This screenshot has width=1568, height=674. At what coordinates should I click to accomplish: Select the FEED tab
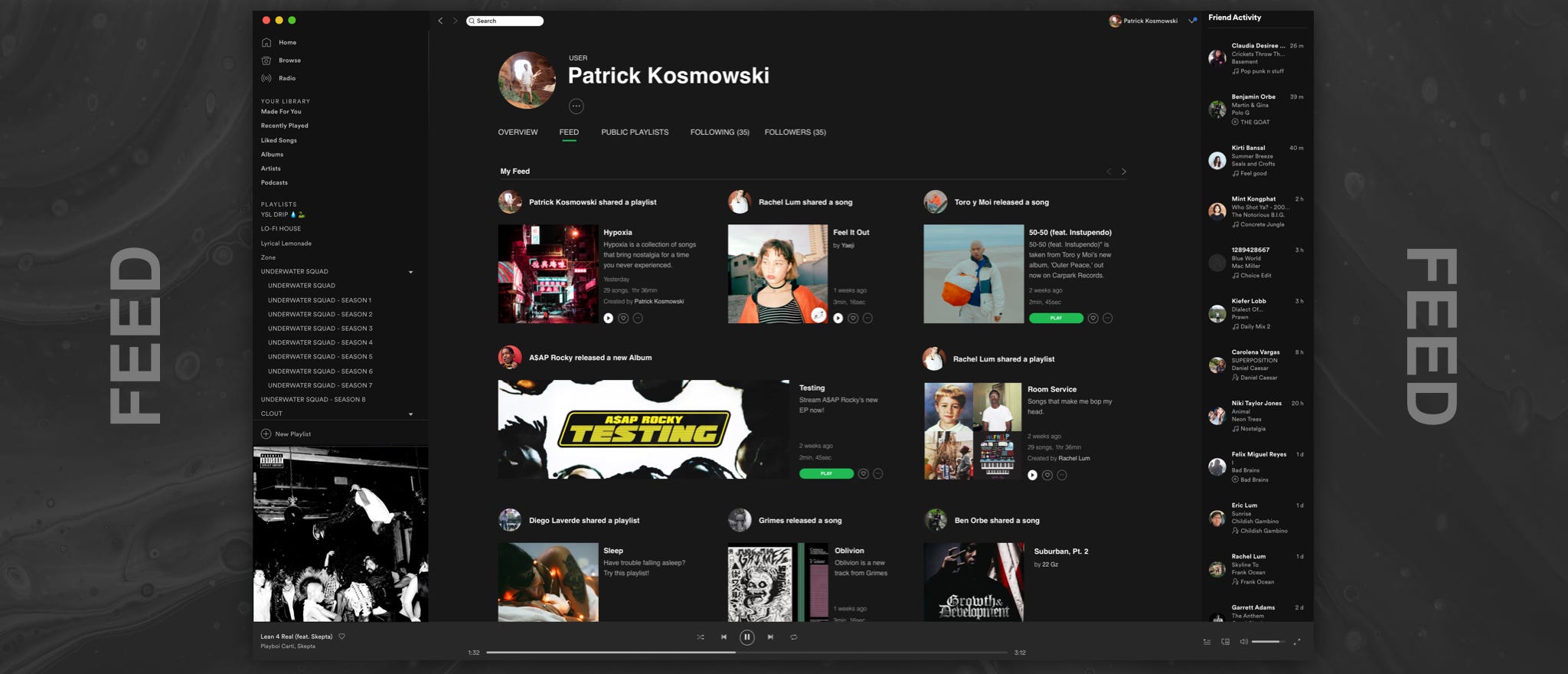click(569, 133)
